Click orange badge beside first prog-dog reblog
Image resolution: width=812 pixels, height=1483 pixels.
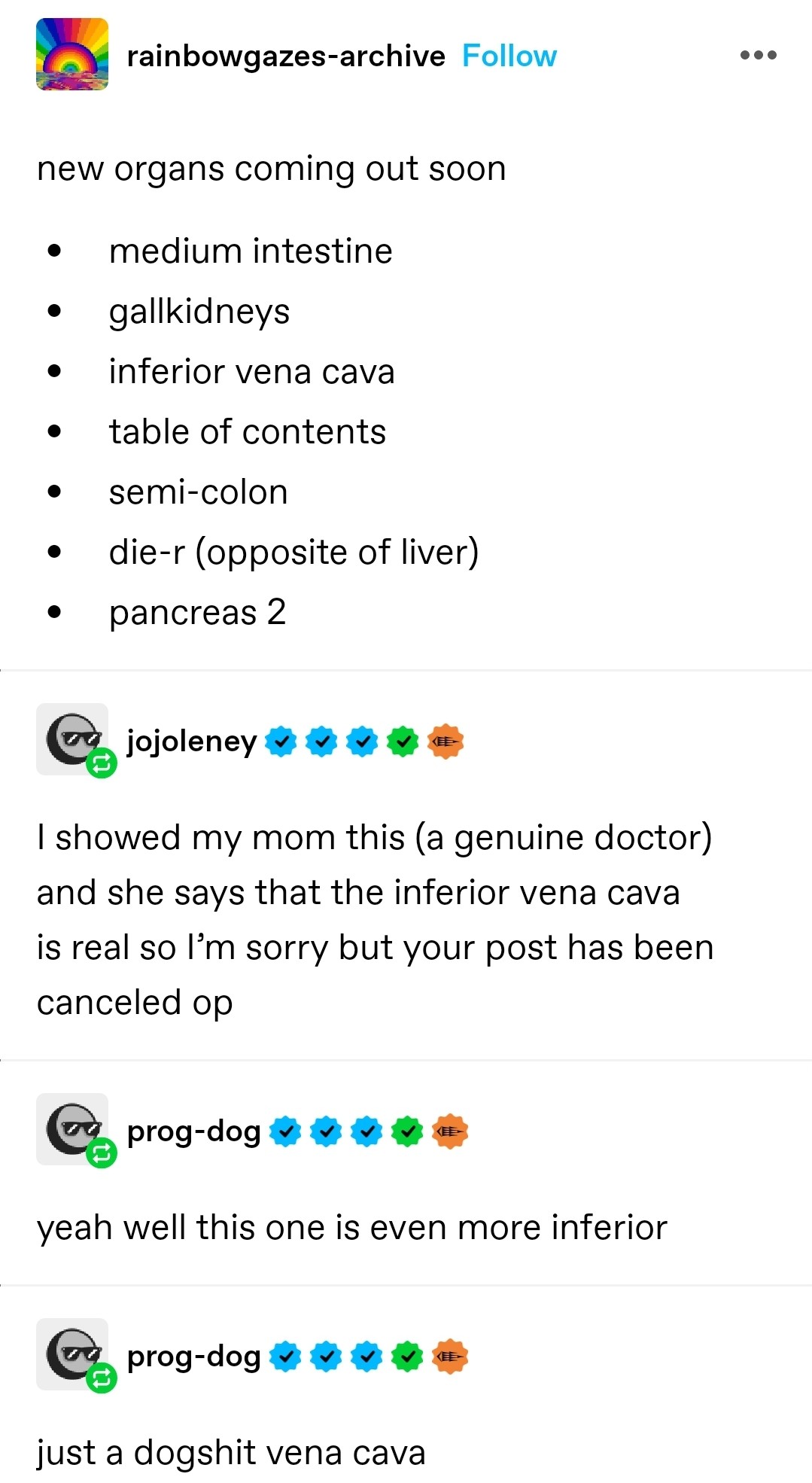pos(450,1131)
